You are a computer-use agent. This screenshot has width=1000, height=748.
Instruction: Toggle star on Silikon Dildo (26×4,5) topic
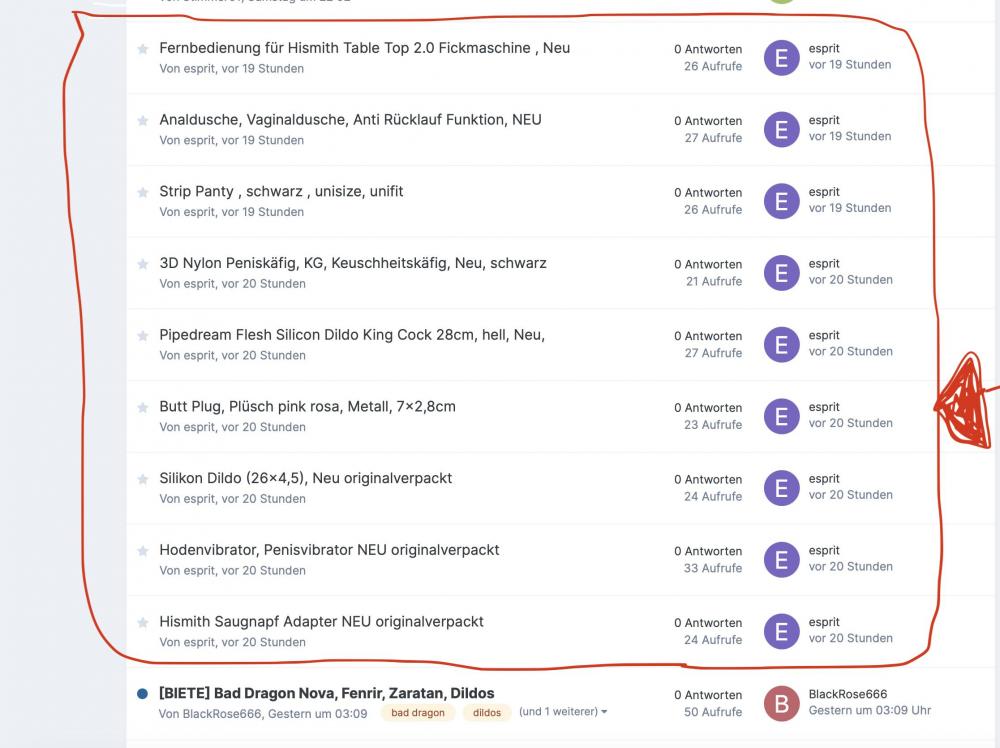(143, 479)
